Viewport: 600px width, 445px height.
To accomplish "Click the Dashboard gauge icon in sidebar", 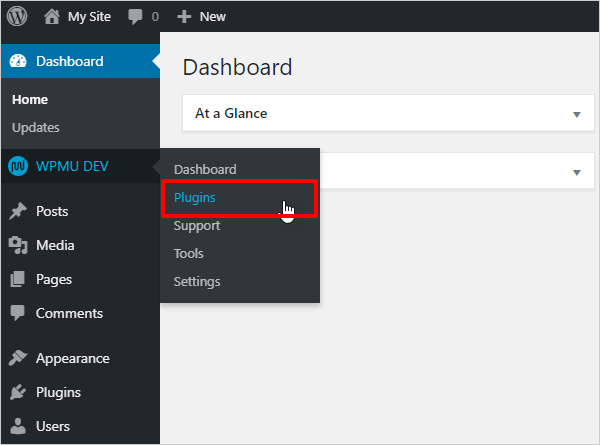I will click(18, 61).
